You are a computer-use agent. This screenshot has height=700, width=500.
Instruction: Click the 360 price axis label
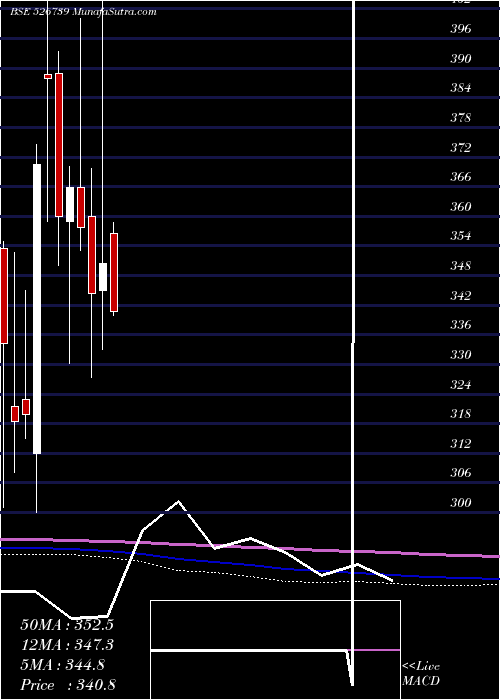point(461,207)
